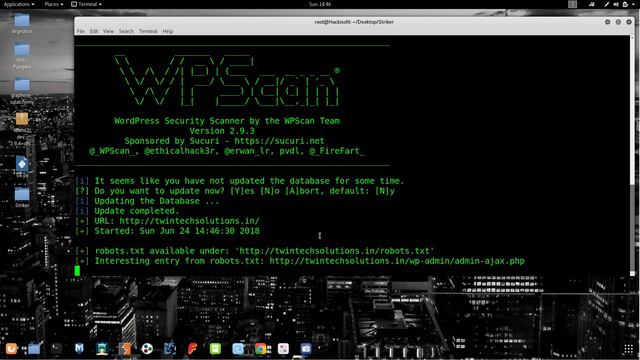Click the 'Version 2.9.3' text

tap(222, 131)
